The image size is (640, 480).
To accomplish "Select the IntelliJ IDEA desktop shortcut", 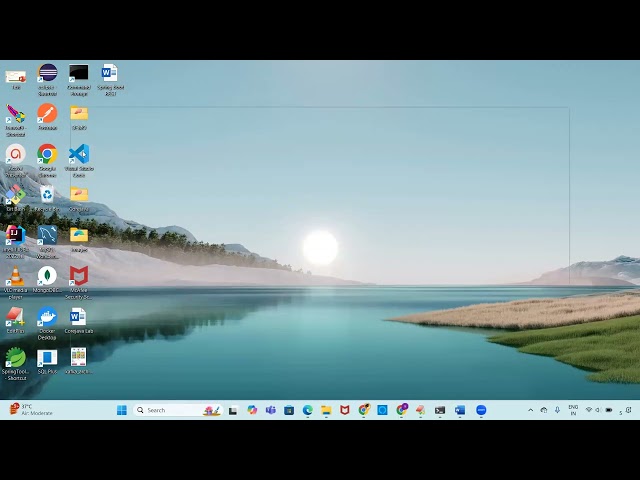I will (16, 242).
